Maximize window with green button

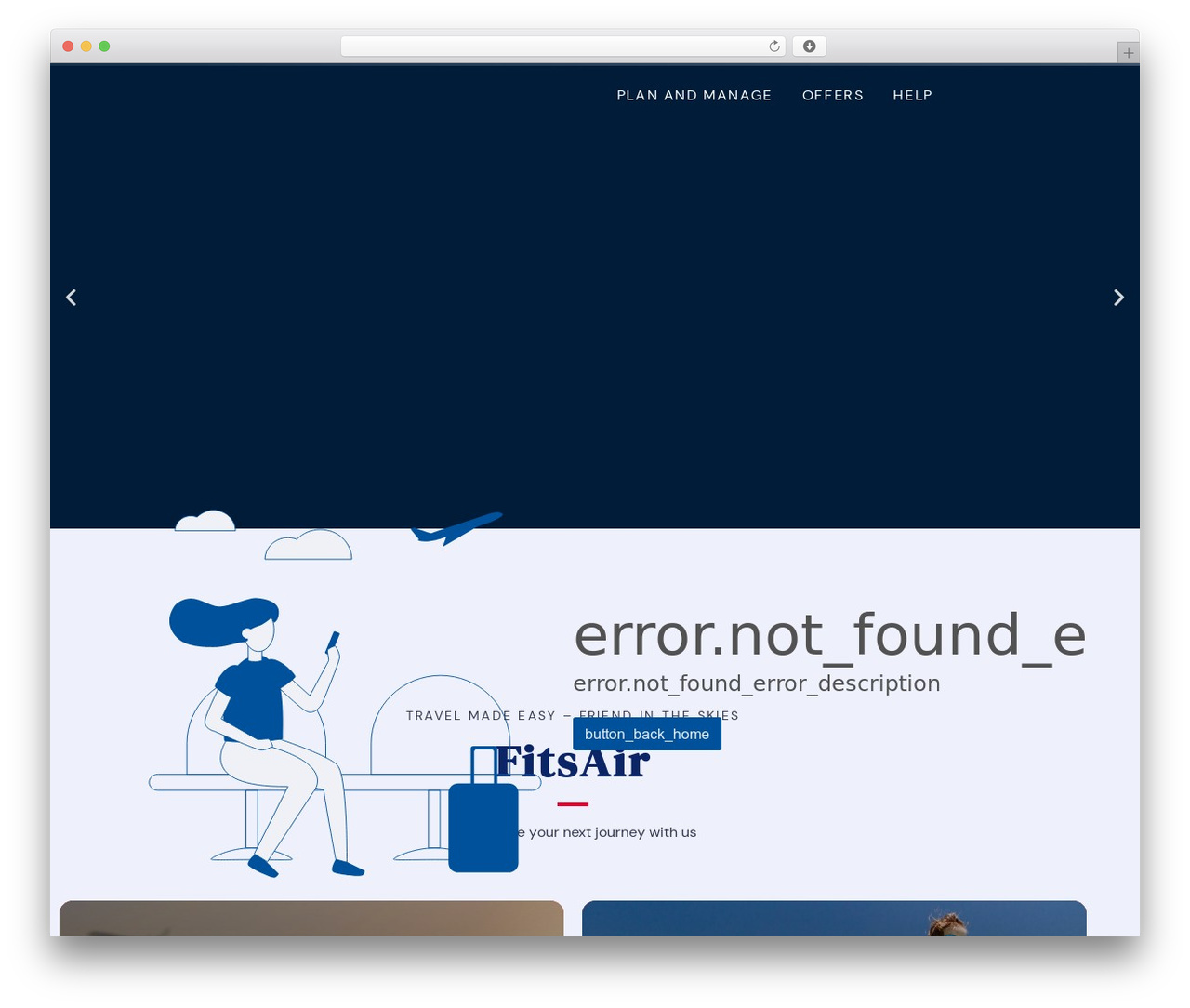(104, 46)
